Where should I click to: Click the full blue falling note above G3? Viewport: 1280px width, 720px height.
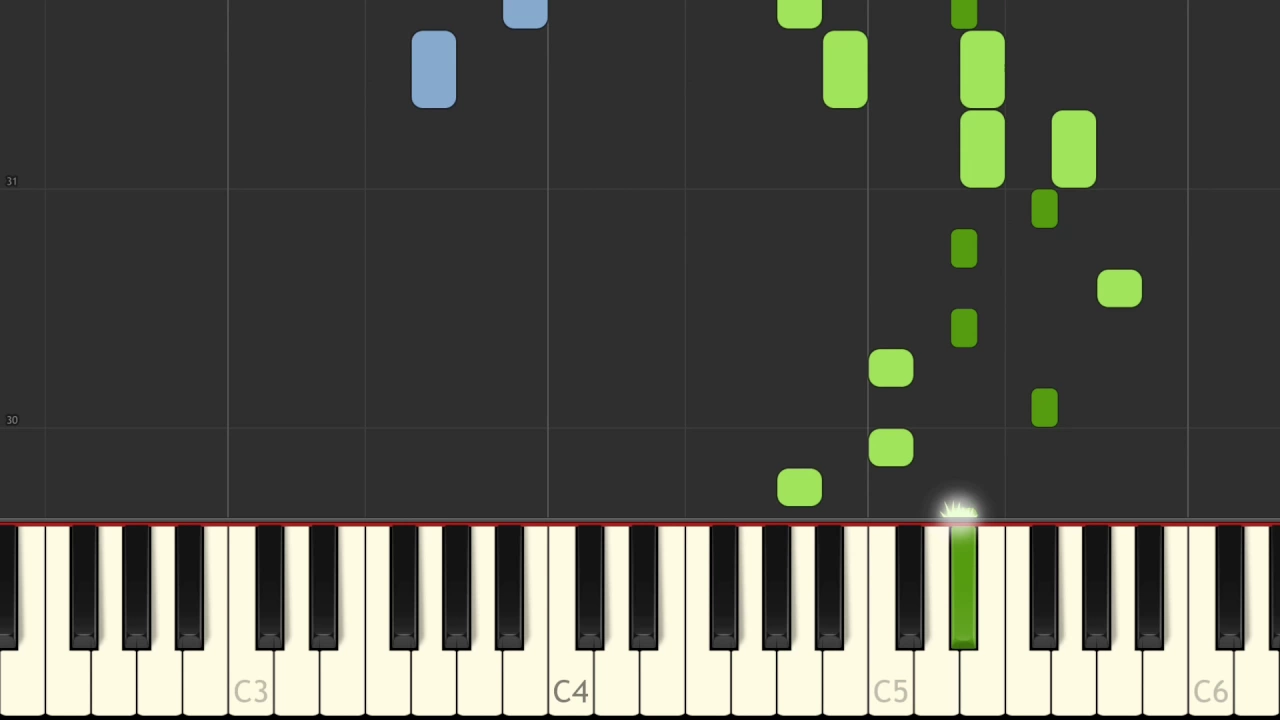[434, 69]
